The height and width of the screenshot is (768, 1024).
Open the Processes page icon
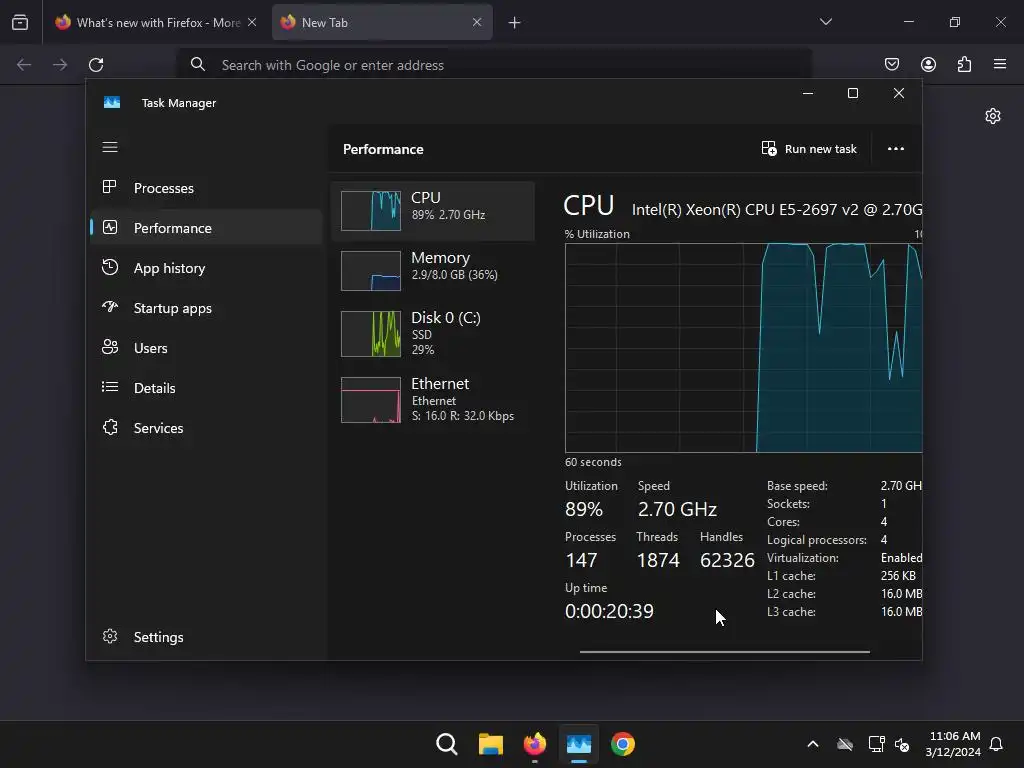(x=110, y=187)
